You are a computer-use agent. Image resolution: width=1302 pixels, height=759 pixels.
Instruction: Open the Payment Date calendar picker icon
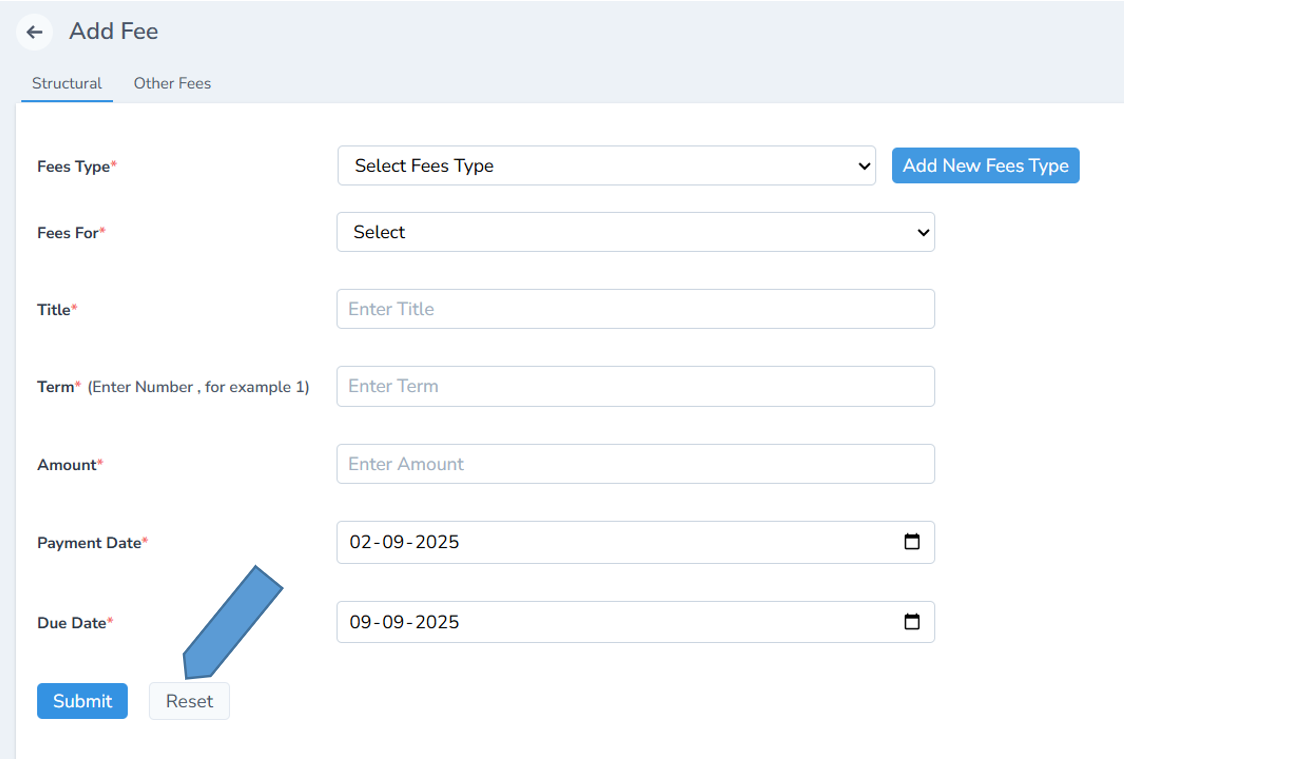(x=912, y=541)
